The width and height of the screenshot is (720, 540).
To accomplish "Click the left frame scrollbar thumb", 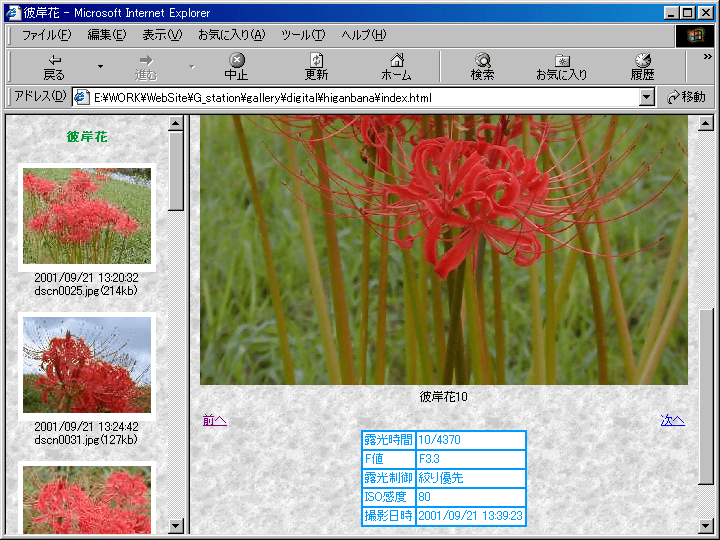I will 176,171.
